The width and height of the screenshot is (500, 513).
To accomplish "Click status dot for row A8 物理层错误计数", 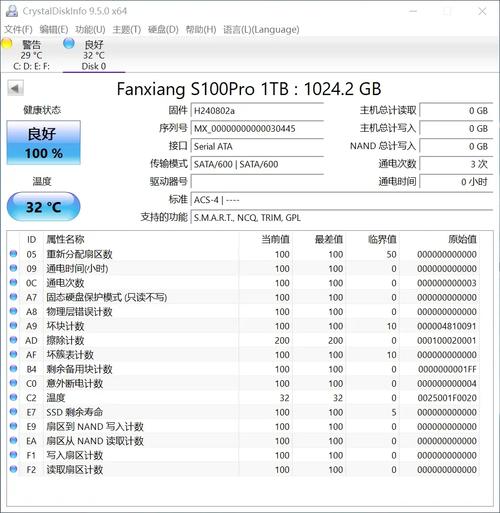I will click(x=13, y=311).
